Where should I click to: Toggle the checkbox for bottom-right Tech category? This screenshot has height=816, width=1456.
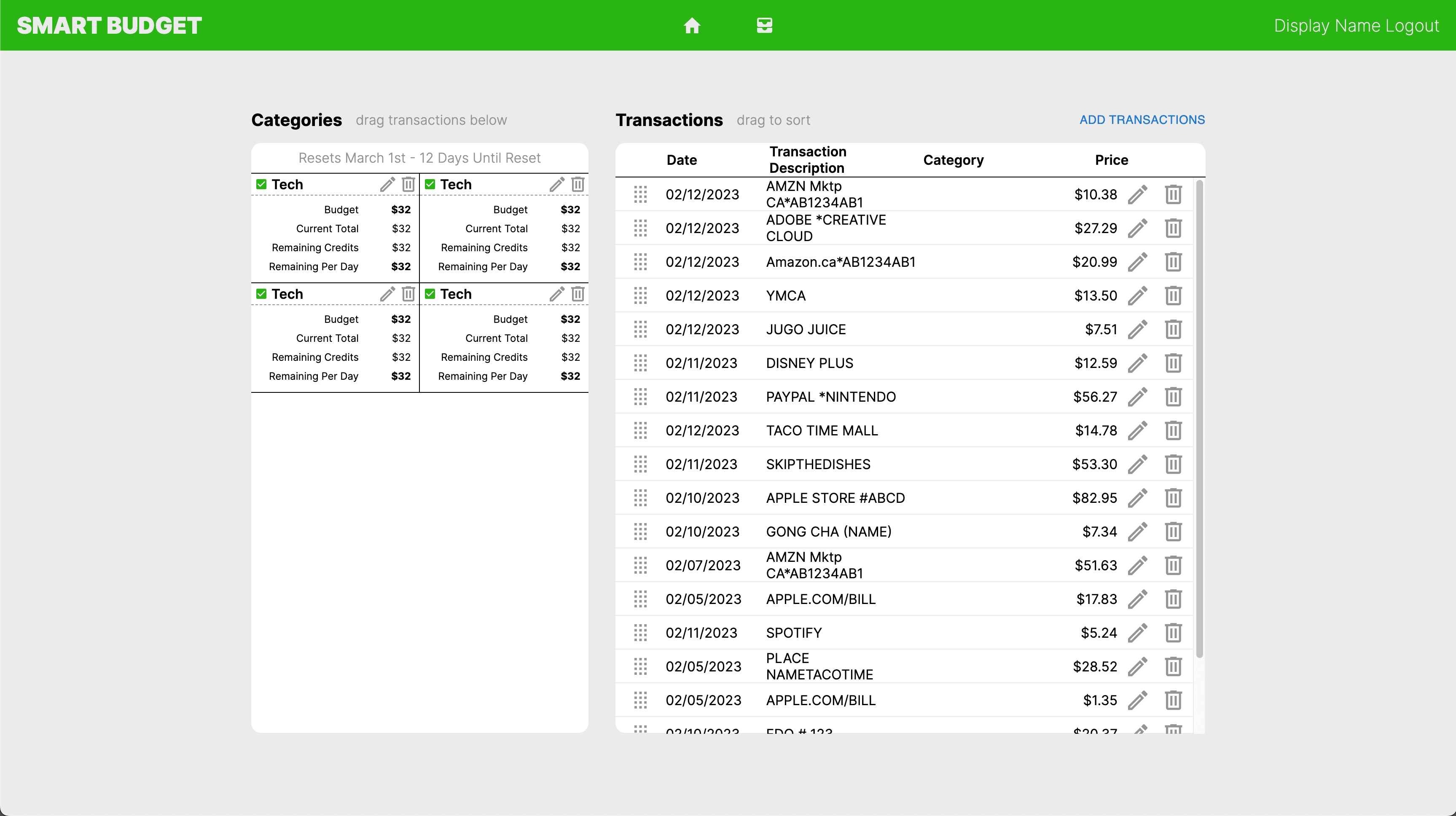point(431,294)
